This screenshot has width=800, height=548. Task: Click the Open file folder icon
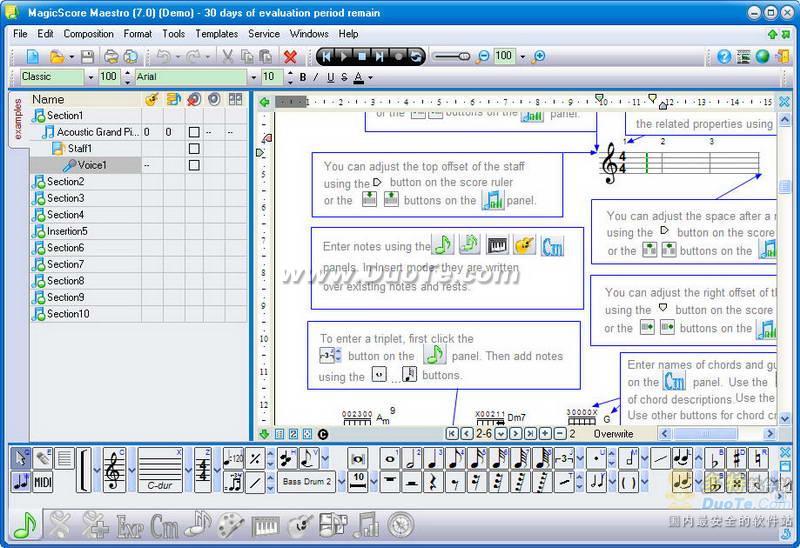tap(57, 56)
